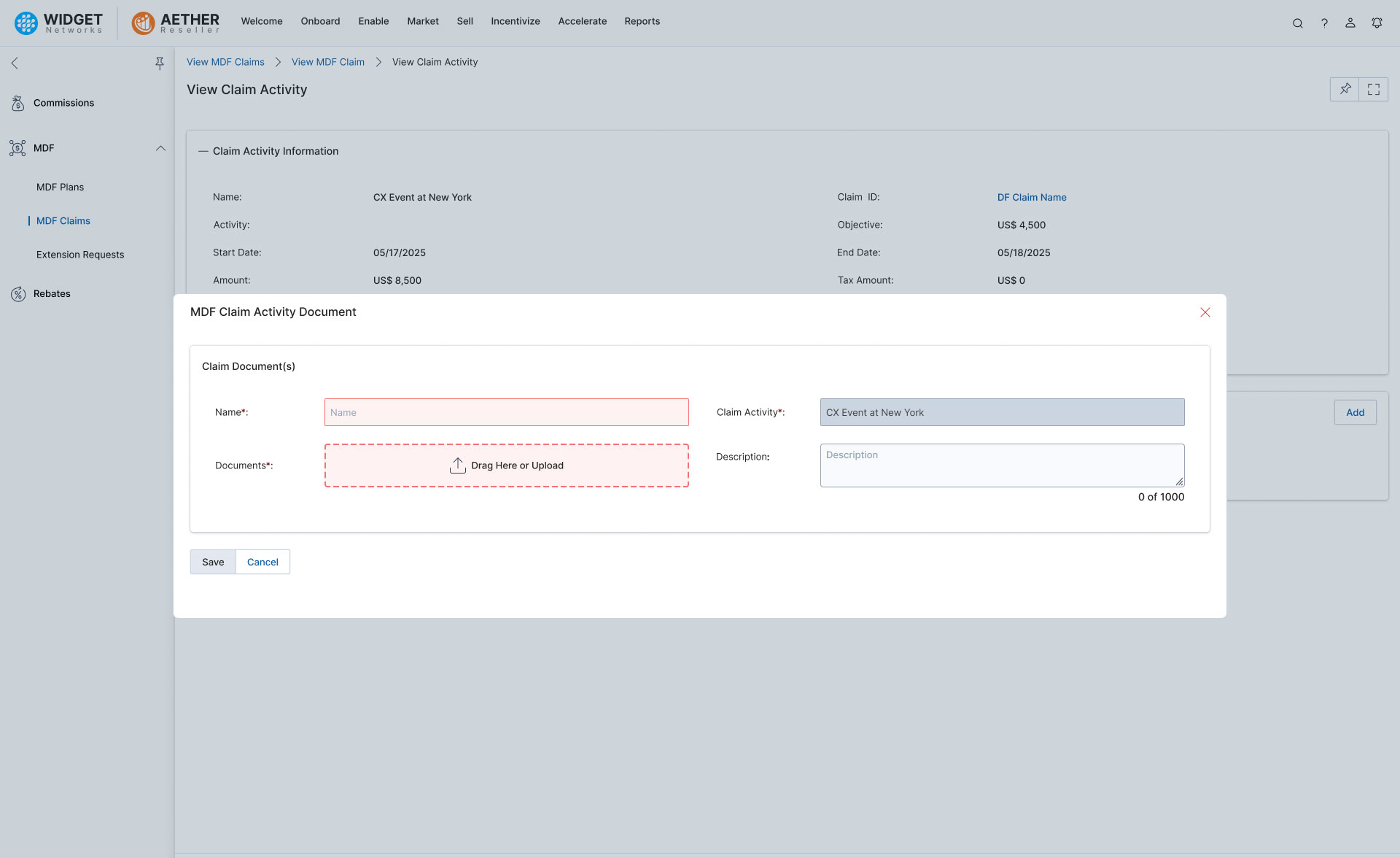Click the Cancel button

262,562
